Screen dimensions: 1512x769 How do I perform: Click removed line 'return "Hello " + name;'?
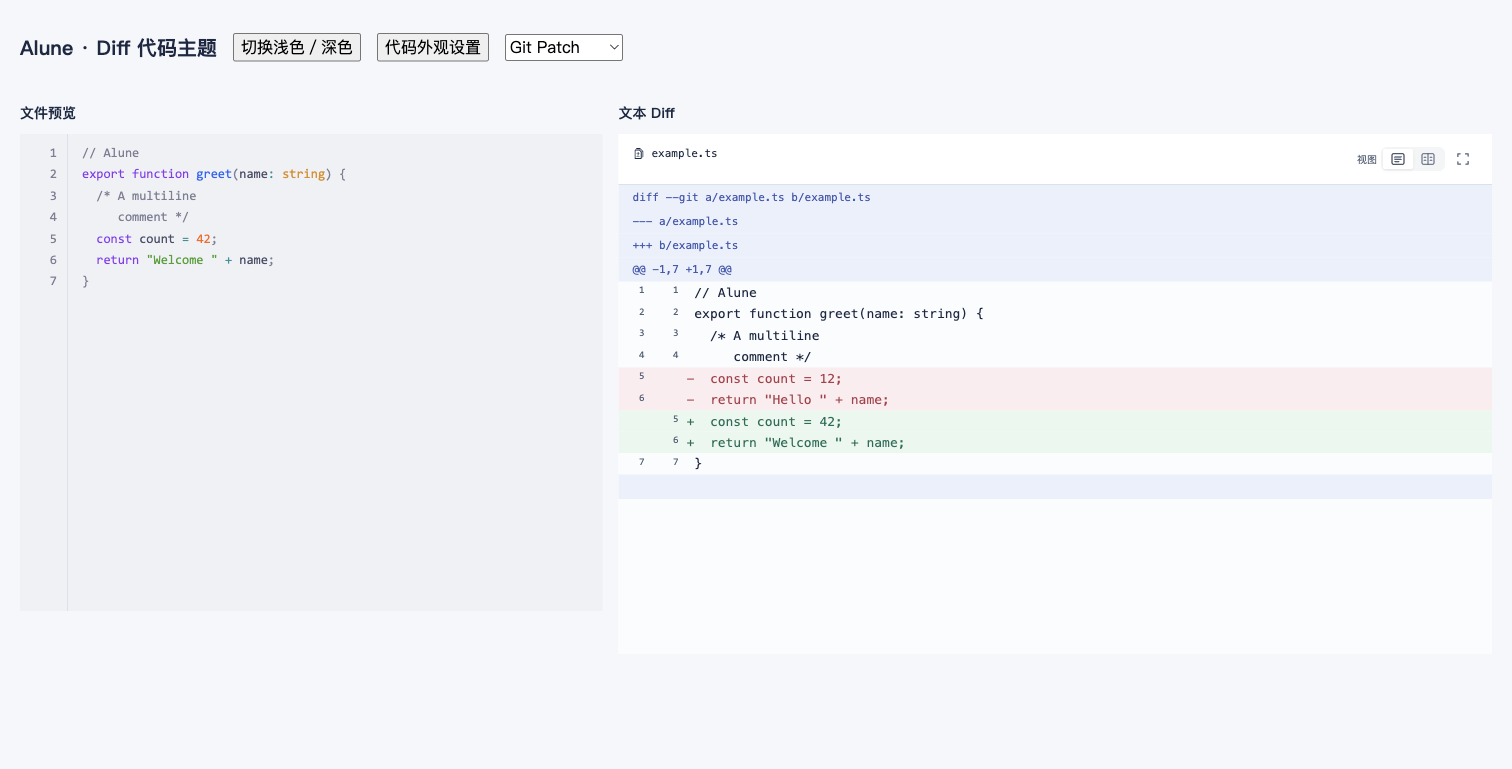pos(1055,399)
